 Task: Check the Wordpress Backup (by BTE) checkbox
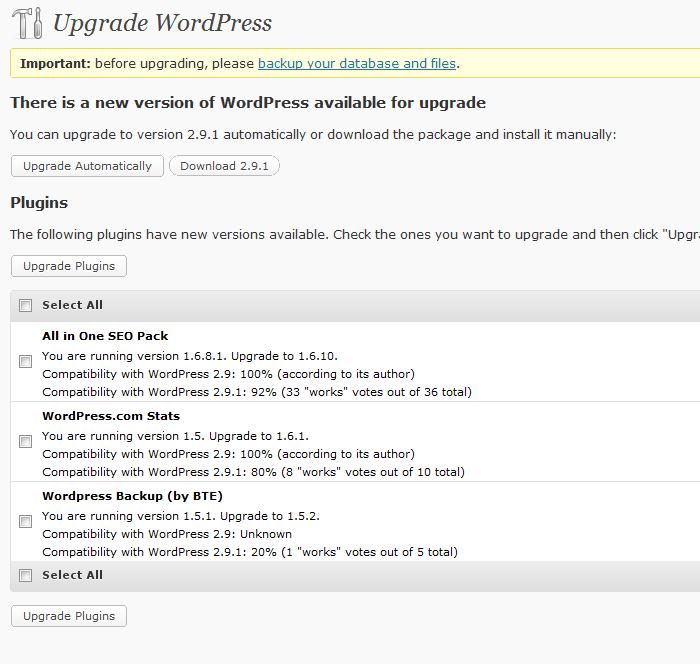tap(25, 521)
